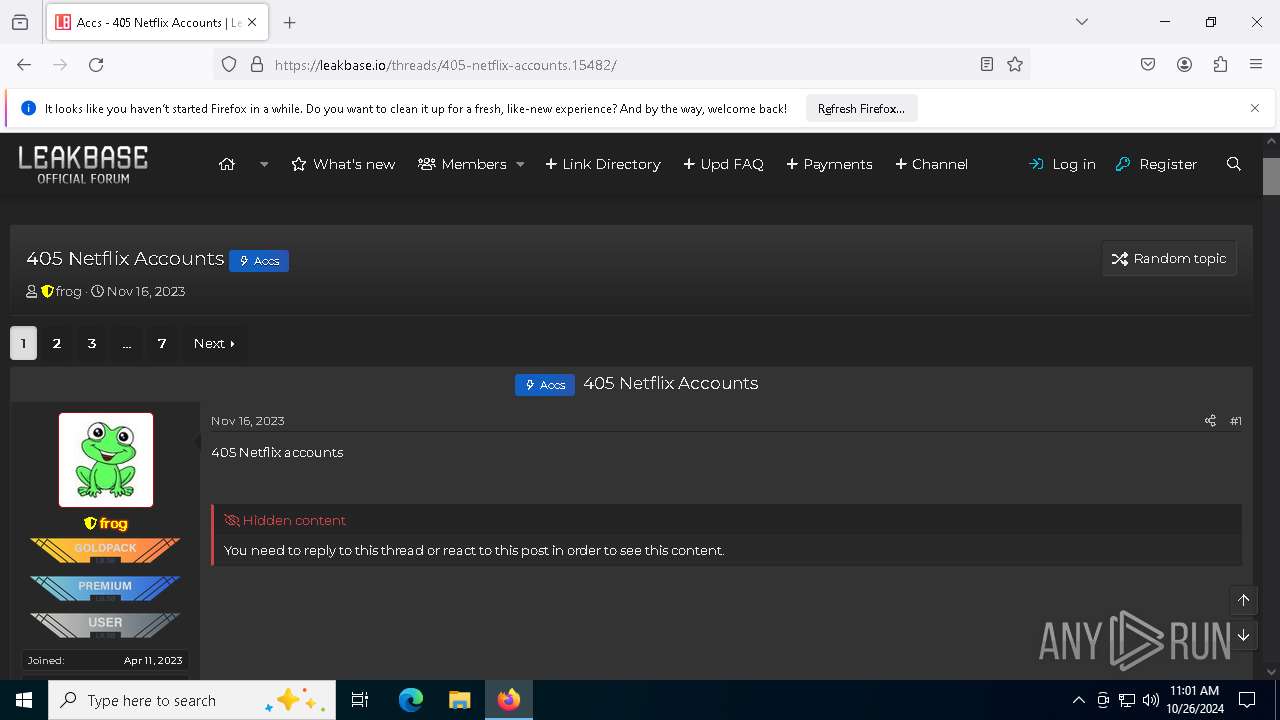Click Accs prefix in post header

coord(545,385)
